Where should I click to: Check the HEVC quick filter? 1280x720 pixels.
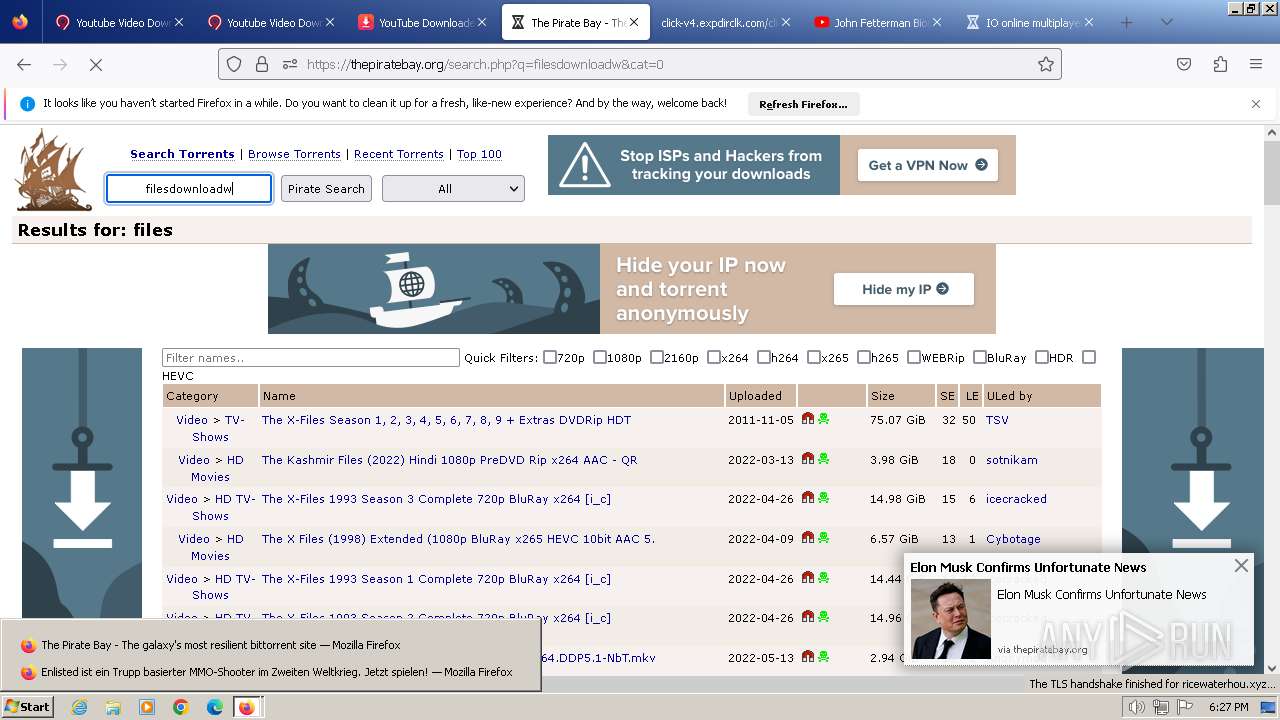[x=1089, y=357]
